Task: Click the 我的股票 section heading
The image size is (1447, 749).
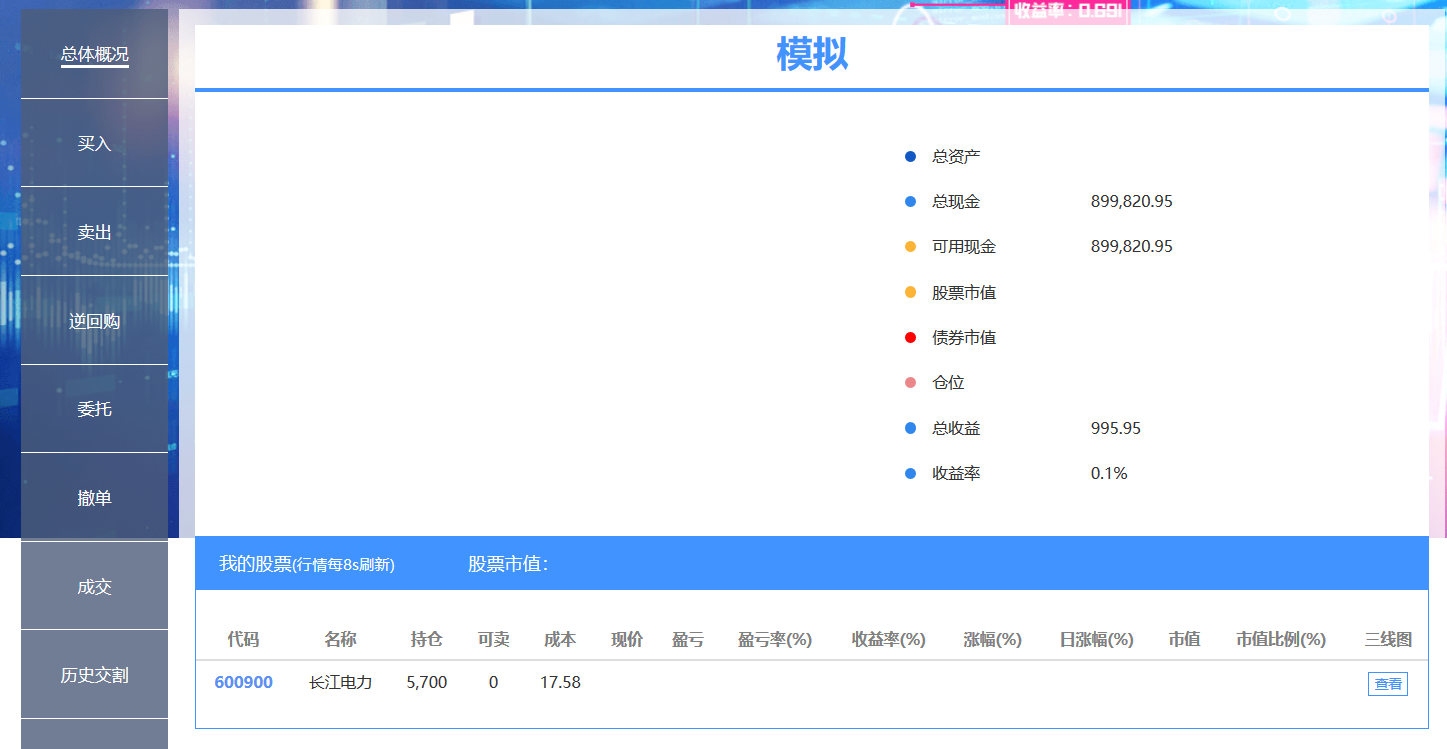Action: 255,564
